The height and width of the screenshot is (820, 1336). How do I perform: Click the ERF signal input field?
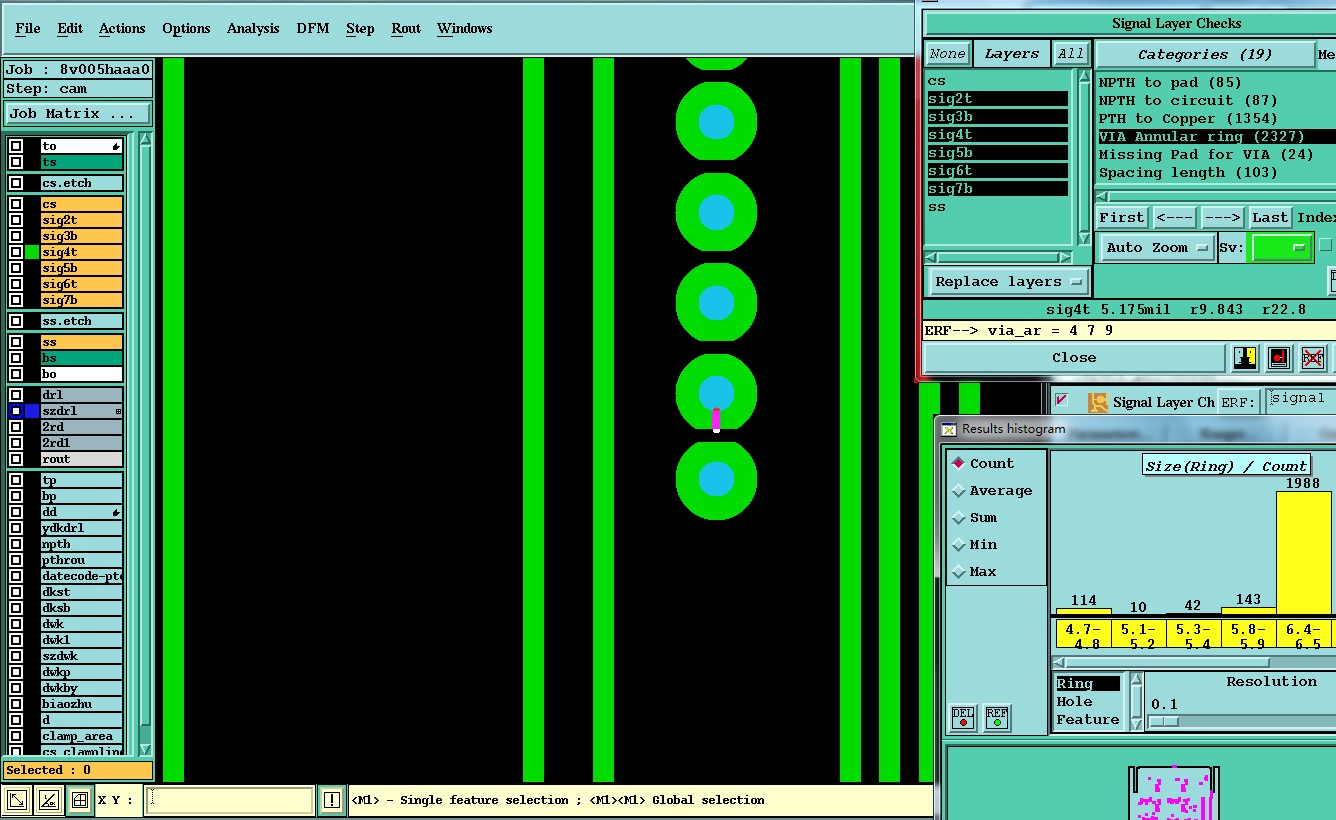(1300, 400)
